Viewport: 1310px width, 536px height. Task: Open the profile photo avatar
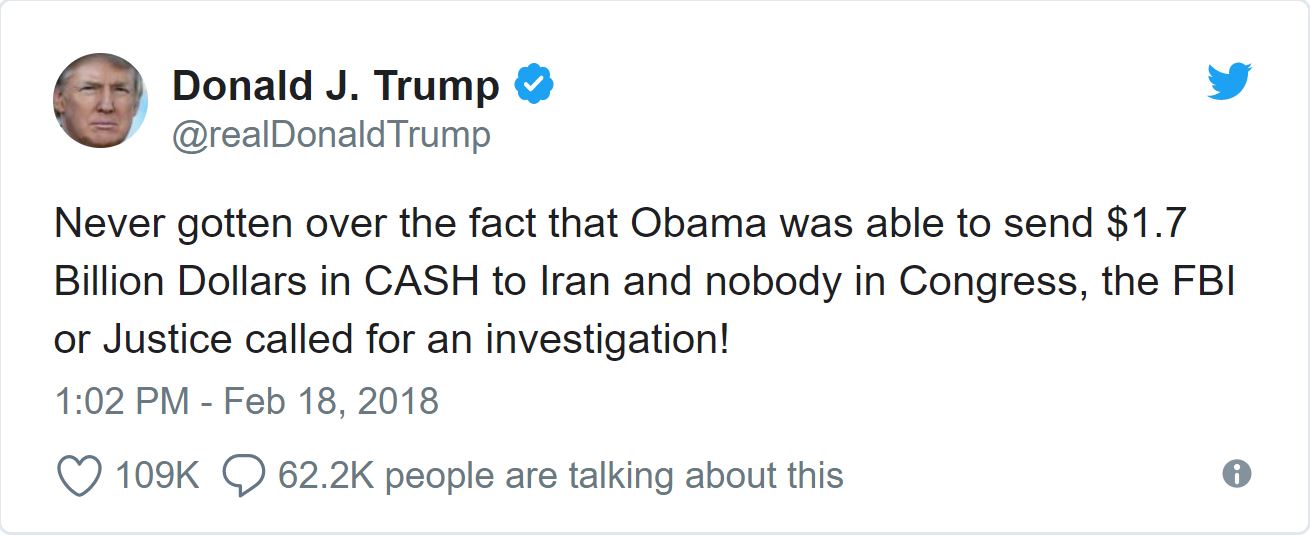click(100, 100)
